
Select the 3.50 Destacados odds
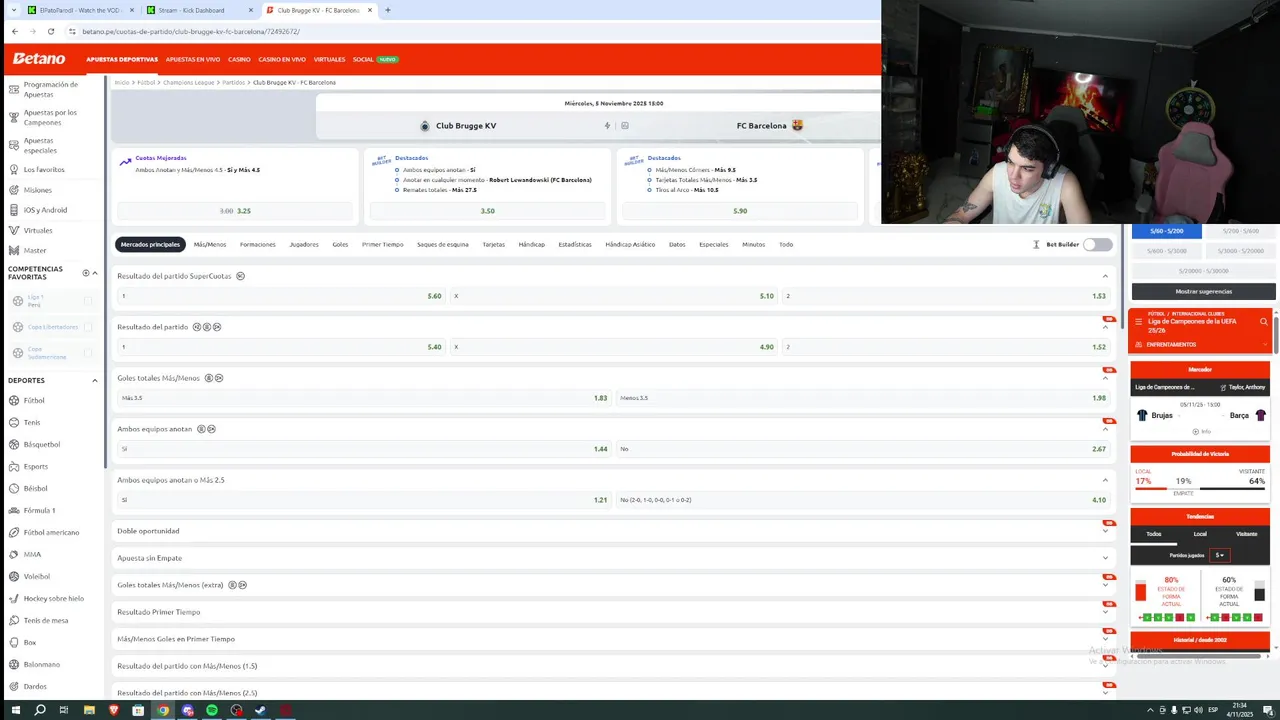coord(487,211)
